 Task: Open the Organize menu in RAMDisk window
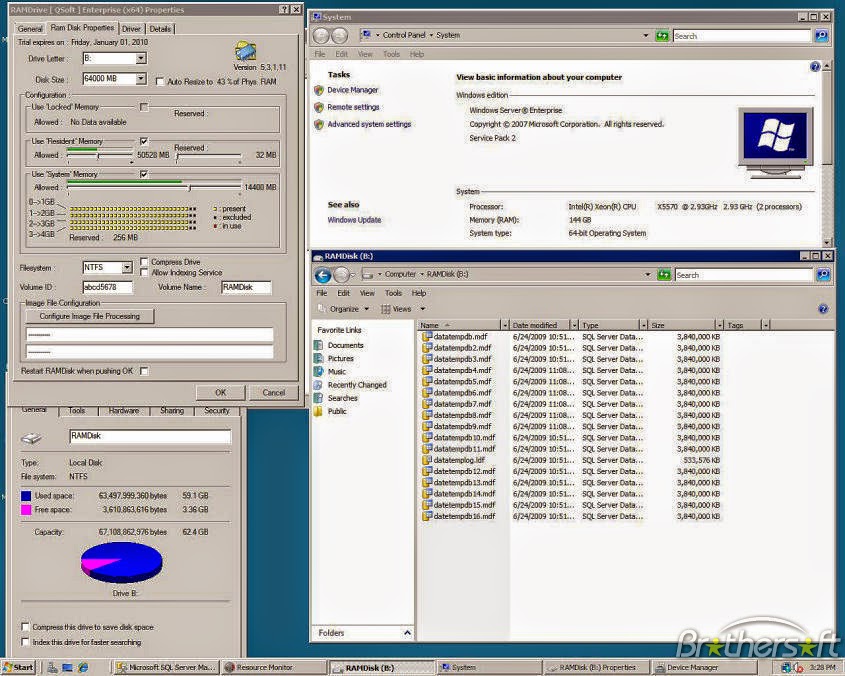tap(345, 307)
